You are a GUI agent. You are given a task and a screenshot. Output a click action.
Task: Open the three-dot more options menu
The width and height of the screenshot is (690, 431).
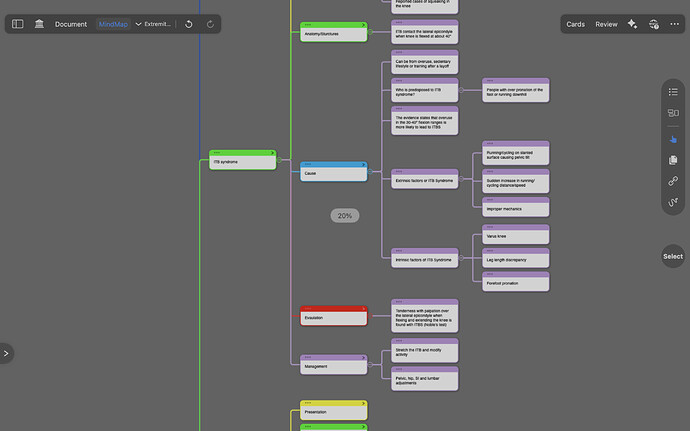click(675, 24)
